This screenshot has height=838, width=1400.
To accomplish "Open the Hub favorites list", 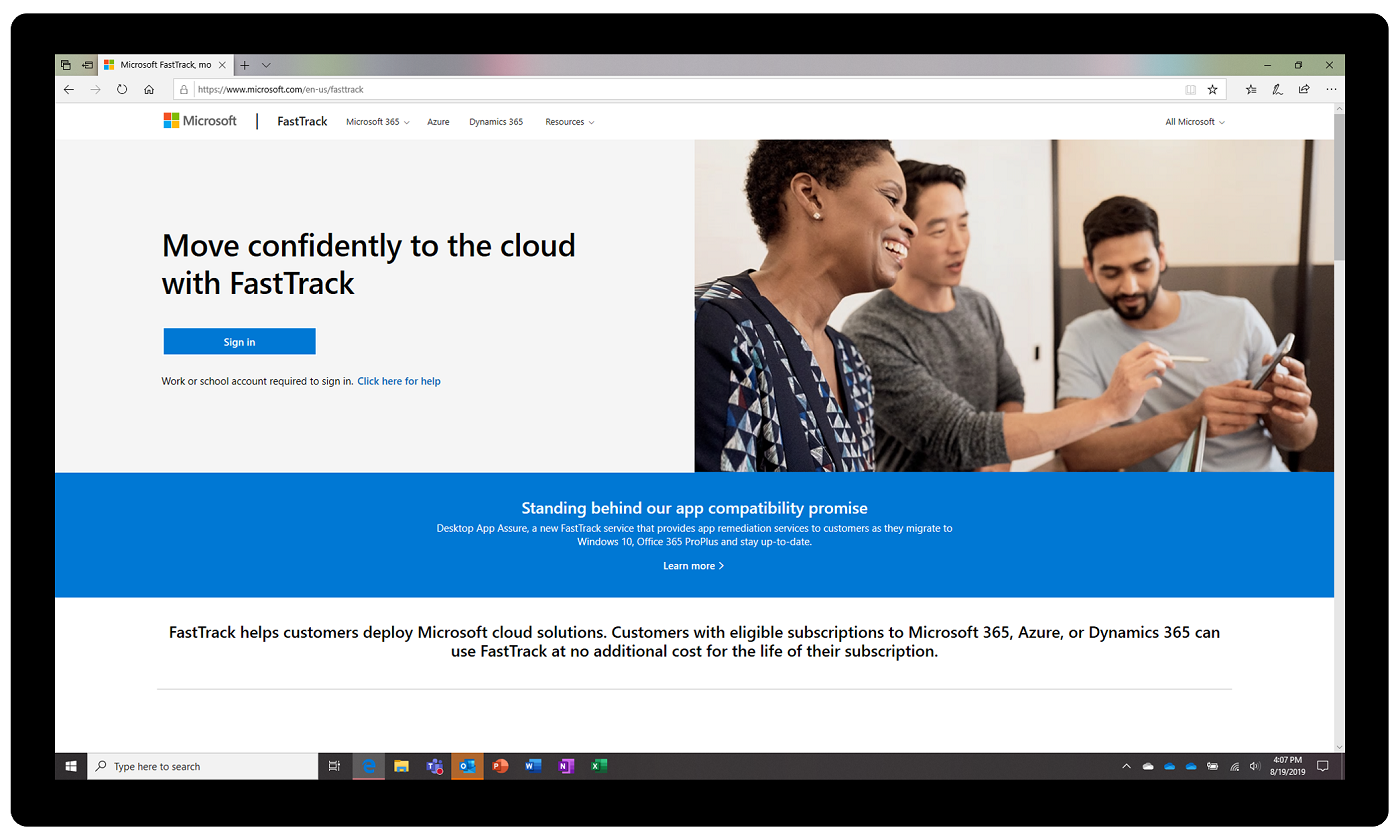I will pos(1250,89).
